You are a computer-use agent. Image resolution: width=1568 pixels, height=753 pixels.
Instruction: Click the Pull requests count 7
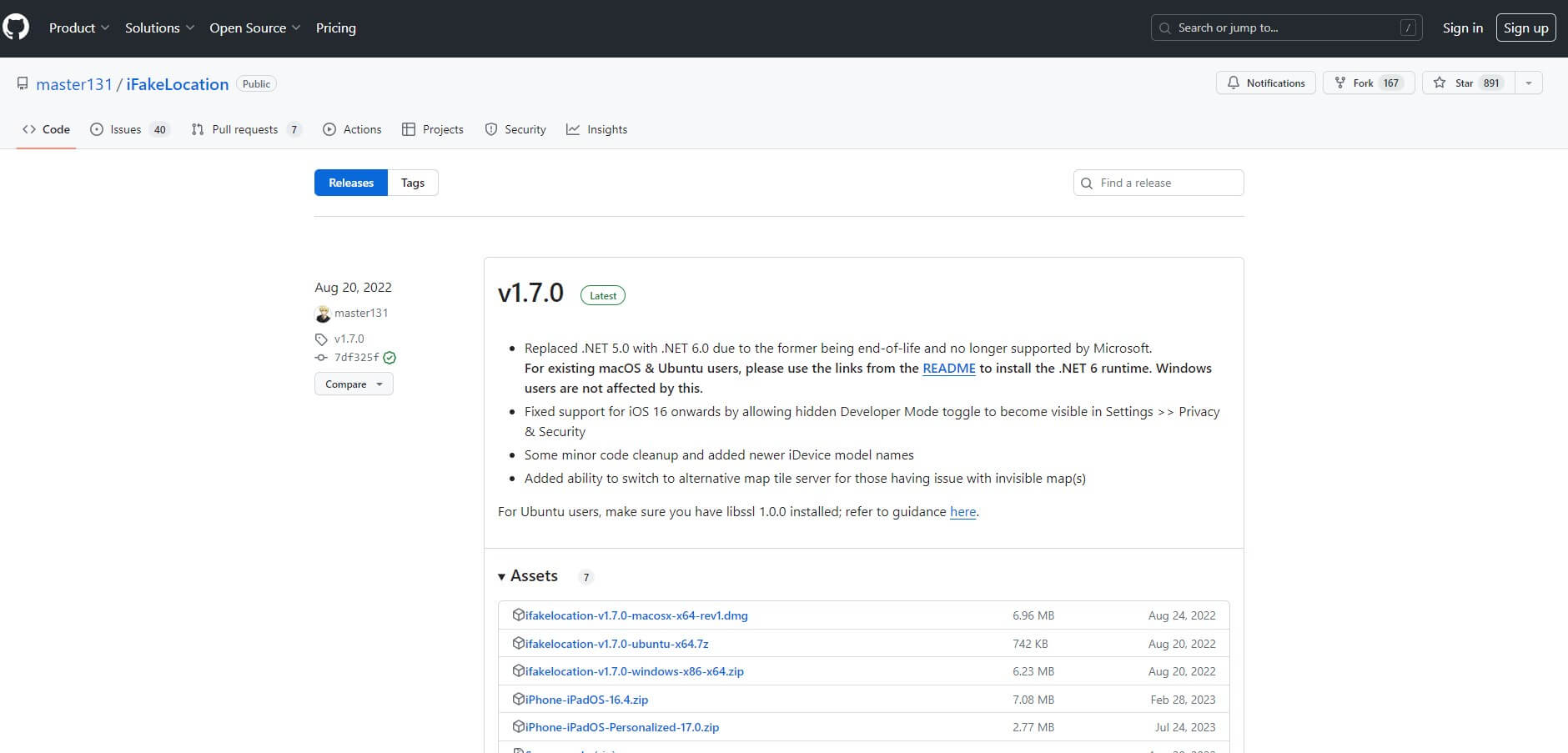(294, 129)
